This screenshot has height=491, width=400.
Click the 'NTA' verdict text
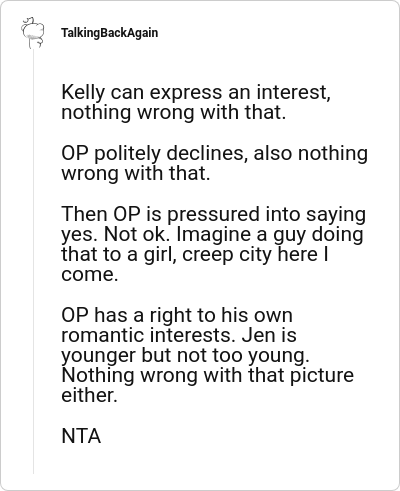[x=81, y=436]
